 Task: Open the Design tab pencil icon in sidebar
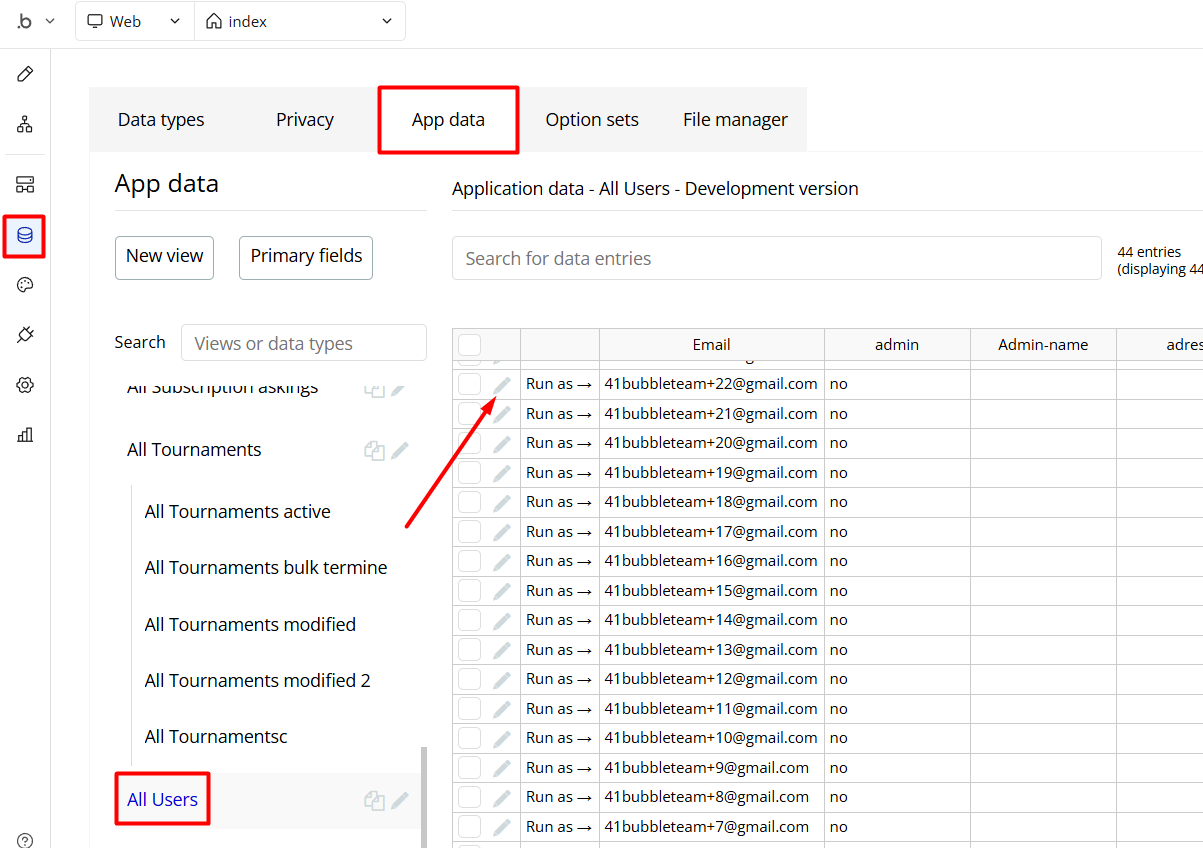coord(25,74)
